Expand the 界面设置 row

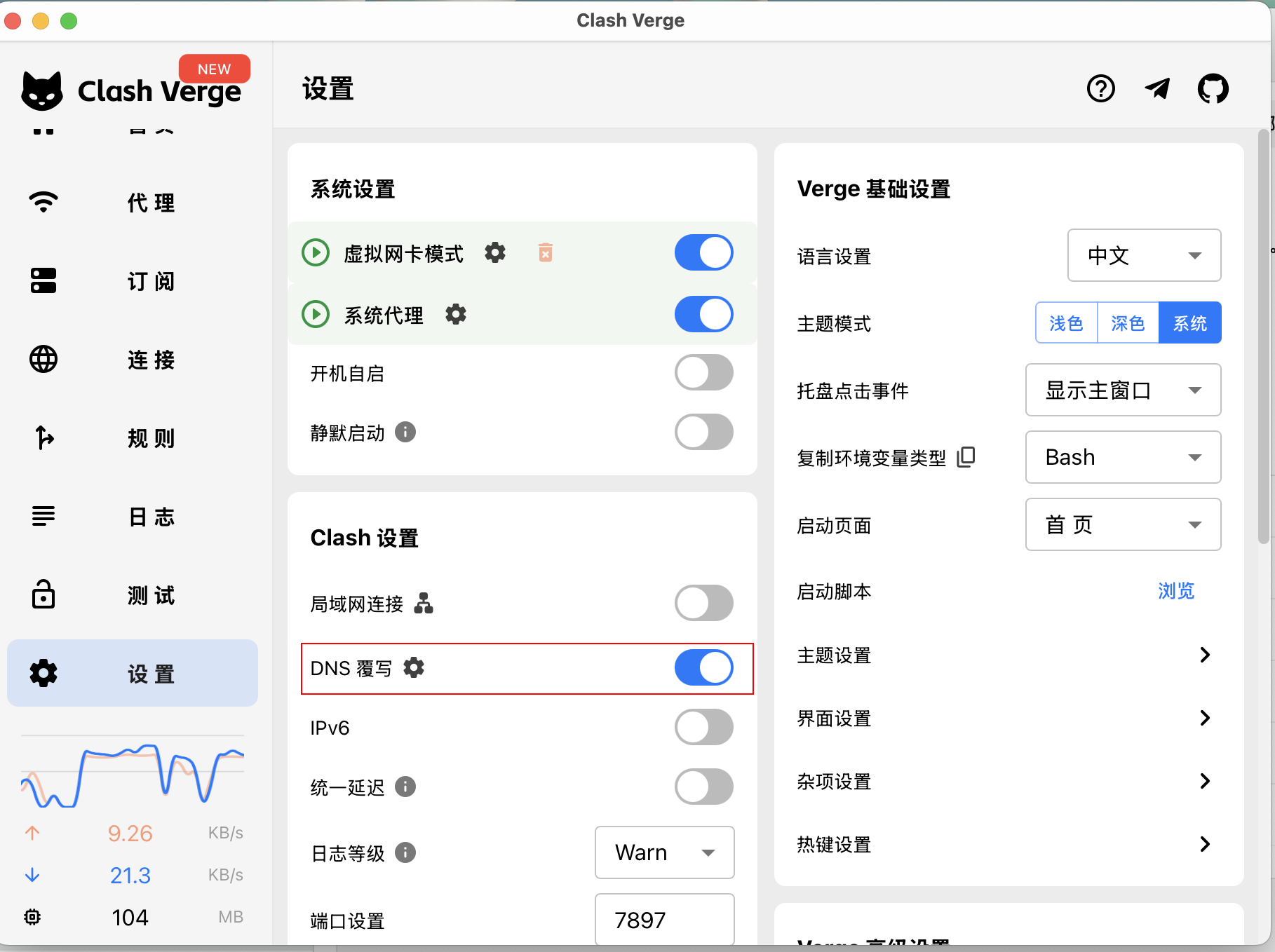1008,718
